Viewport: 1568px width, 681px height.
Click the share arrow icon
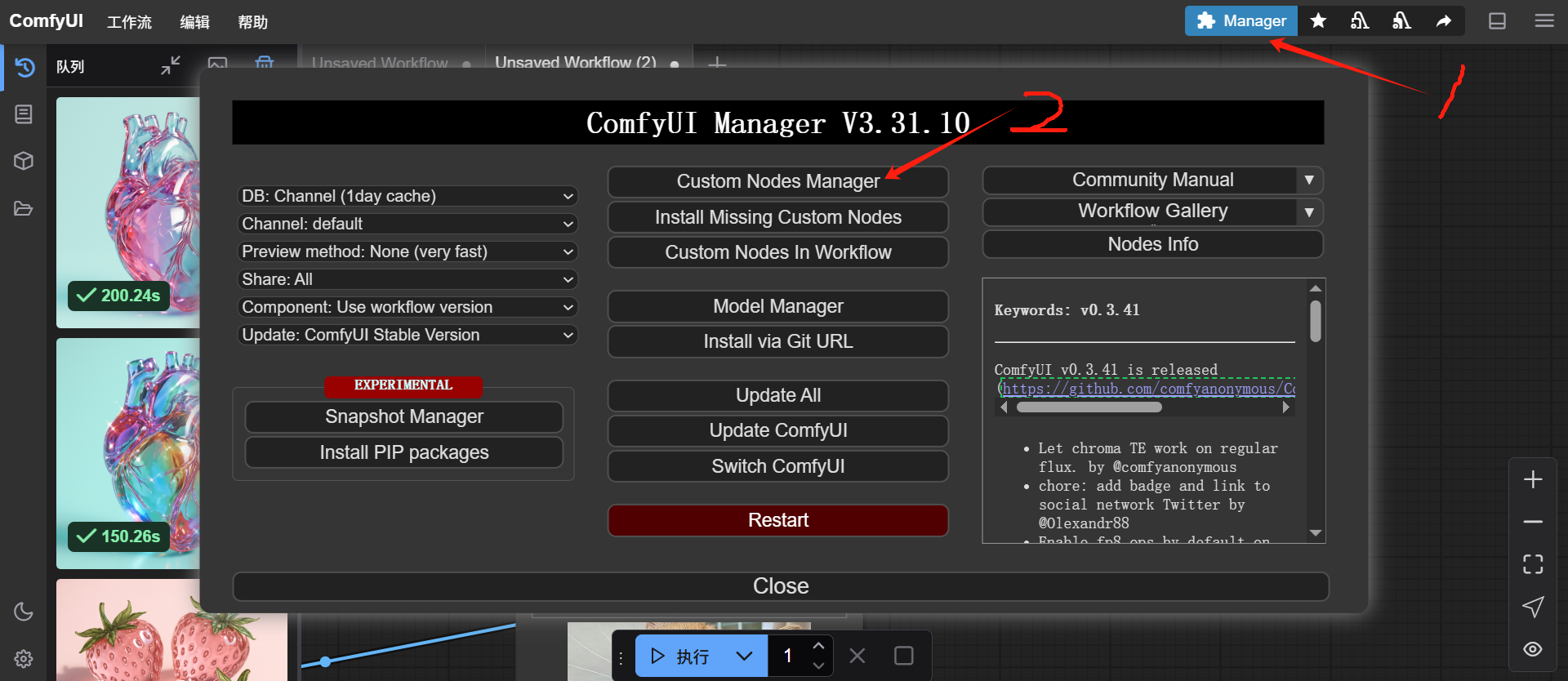click(1444, 20)
